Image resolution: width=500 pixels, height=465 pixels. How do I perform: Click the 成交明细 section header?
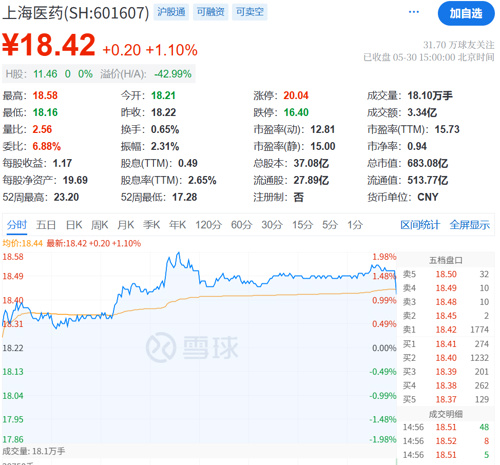tap(446, 414)
